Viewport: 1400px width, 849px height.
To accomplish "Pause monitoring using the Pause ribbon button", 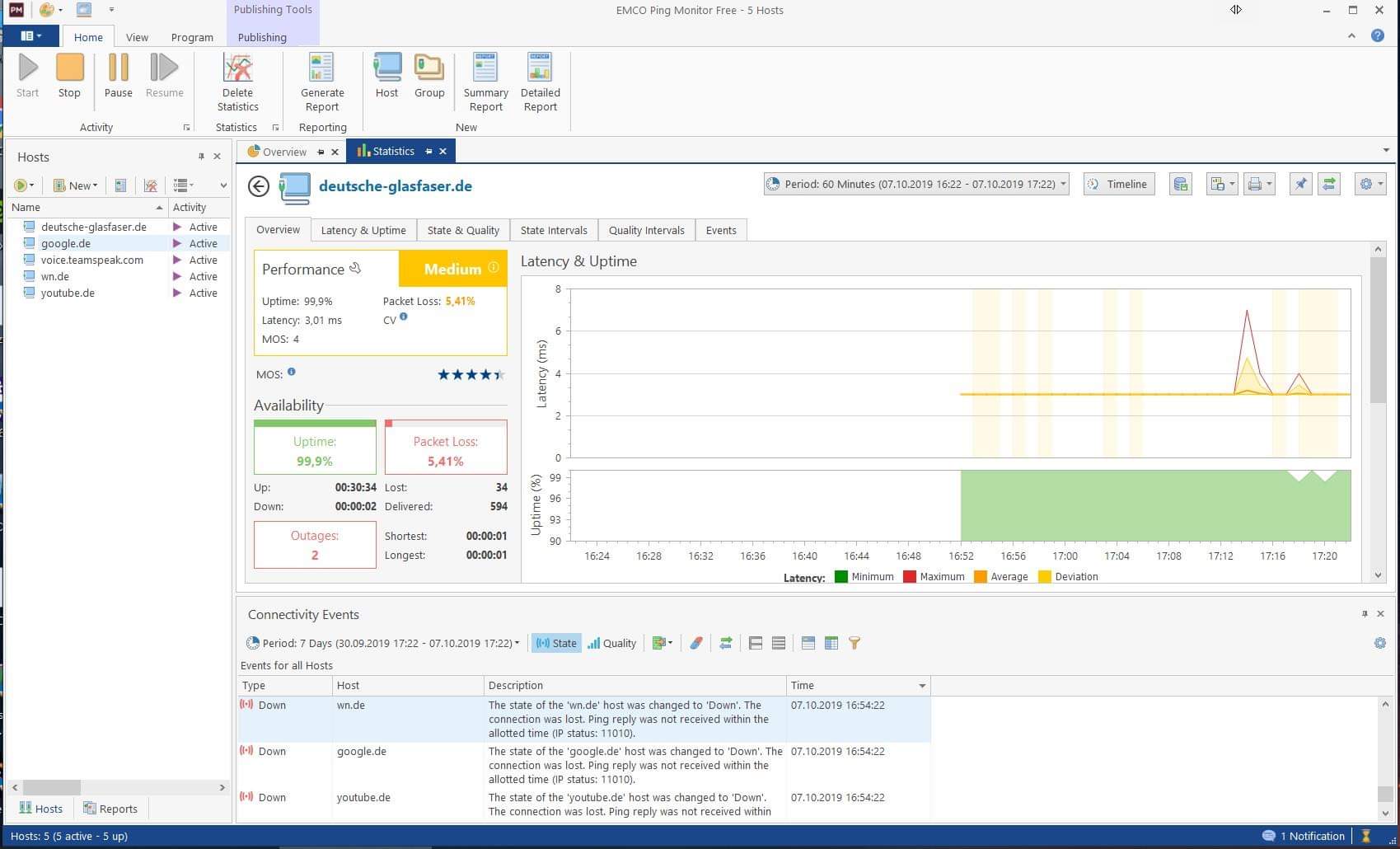I will click(118, 76).
